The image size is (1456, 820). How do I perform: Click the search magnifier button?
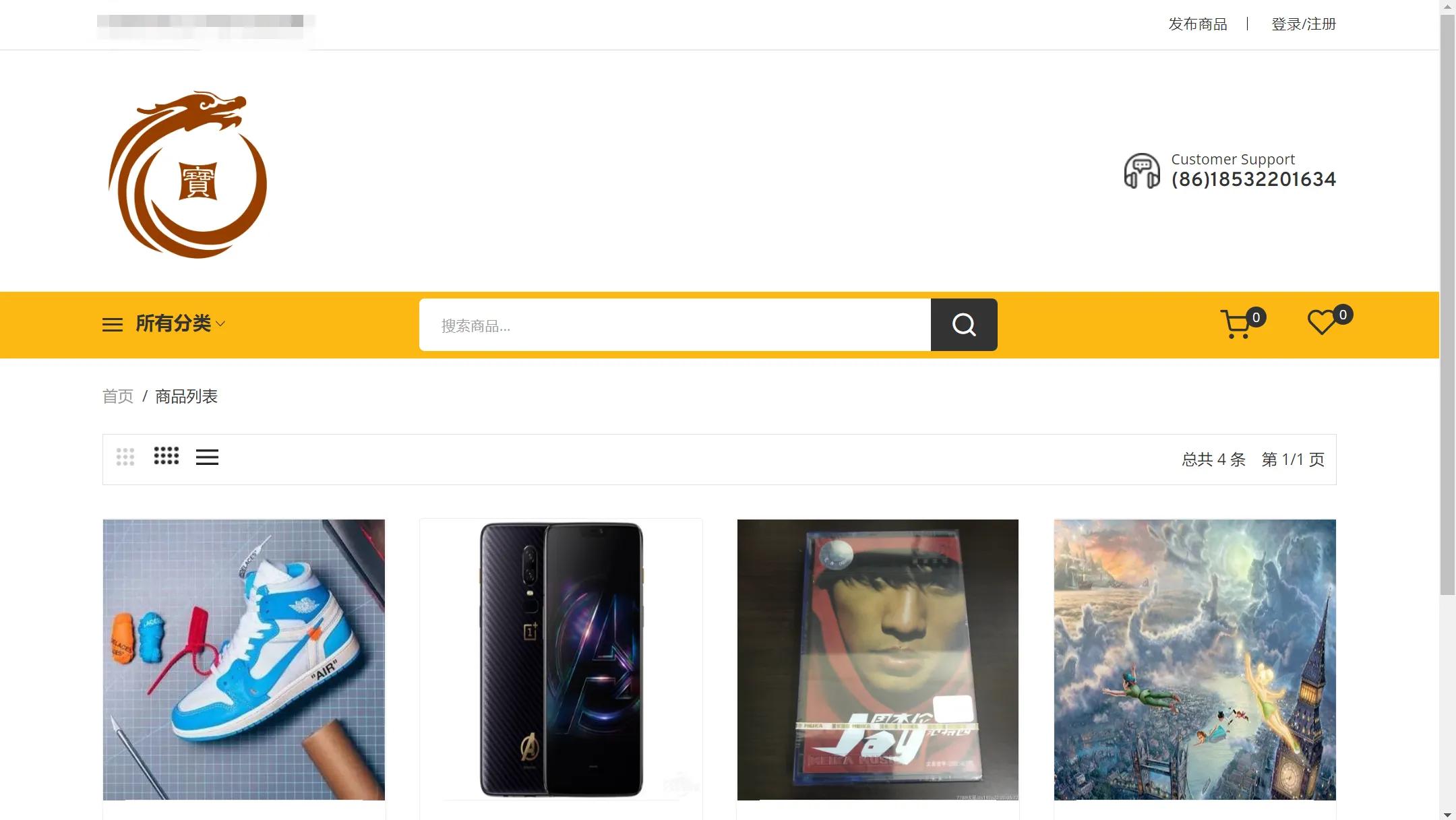(963, 325)
